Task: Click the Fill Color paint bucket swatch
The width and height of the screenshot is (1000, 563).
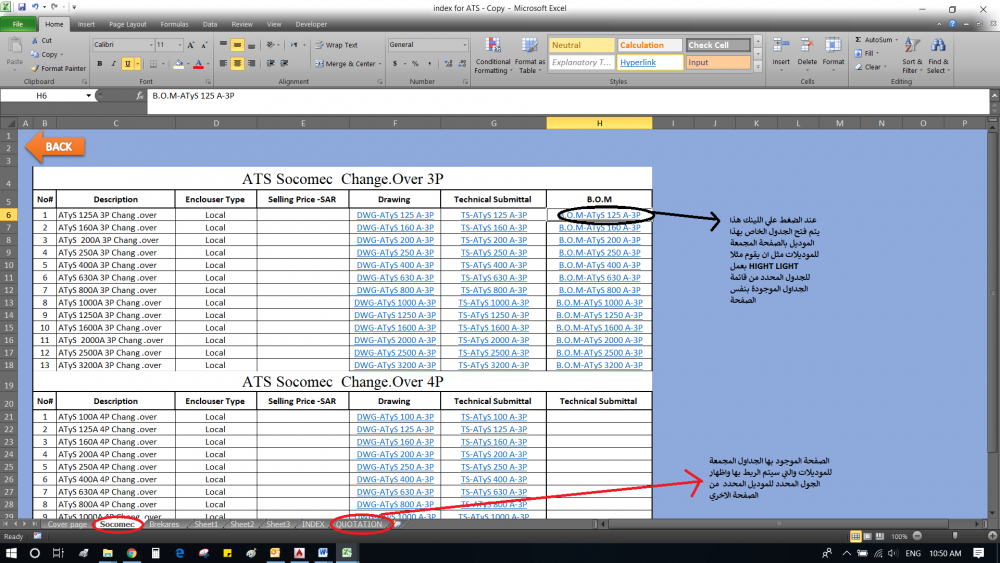Action: click(x=179, y=64)
